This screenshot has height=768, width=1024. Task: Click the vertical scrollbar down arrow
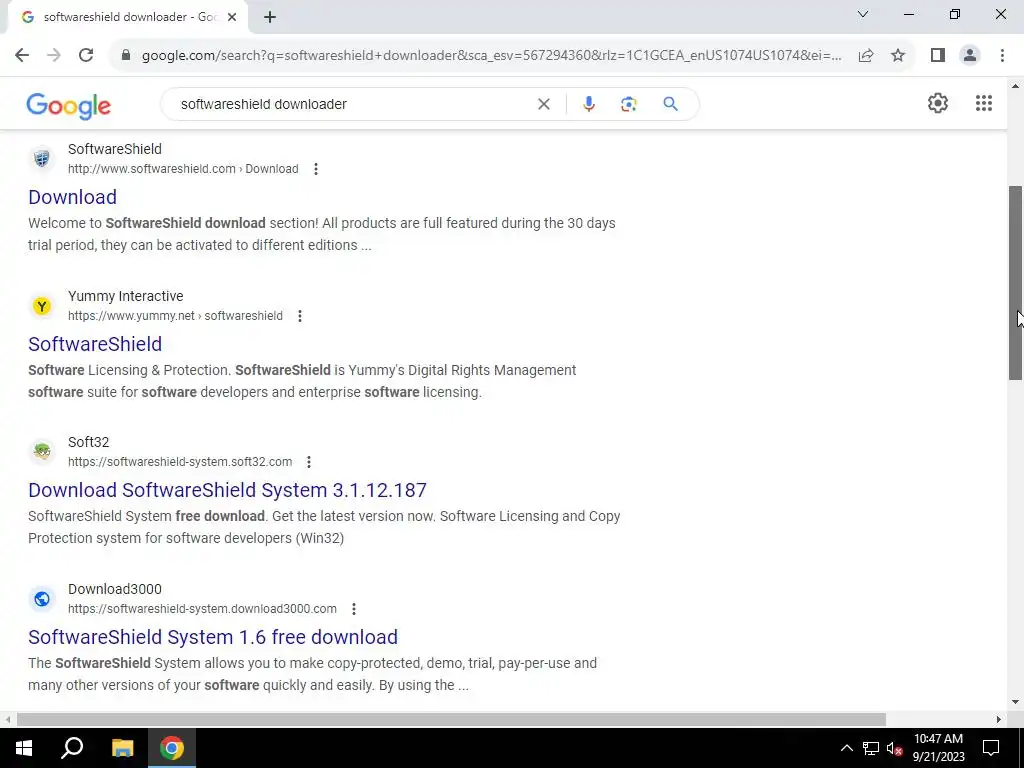pos(1015,703)
